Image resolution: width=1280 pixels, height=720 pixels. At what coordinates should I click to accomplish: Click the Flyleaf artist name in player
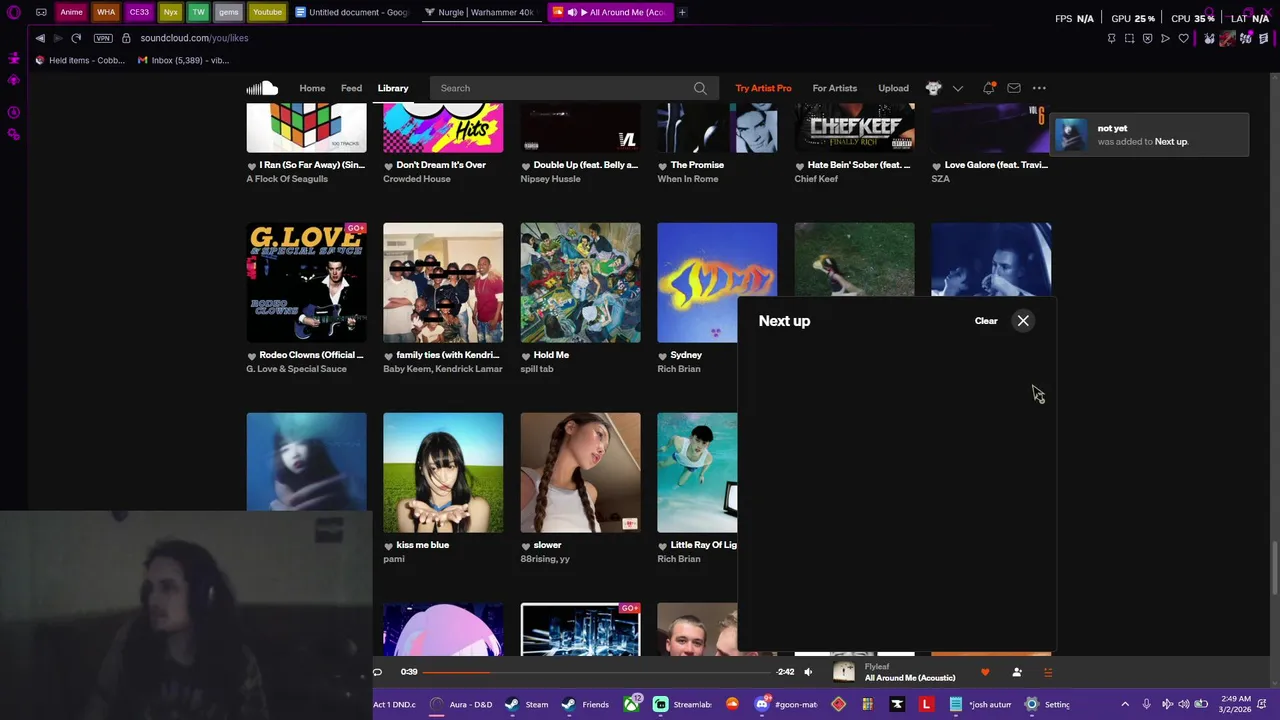877,666
